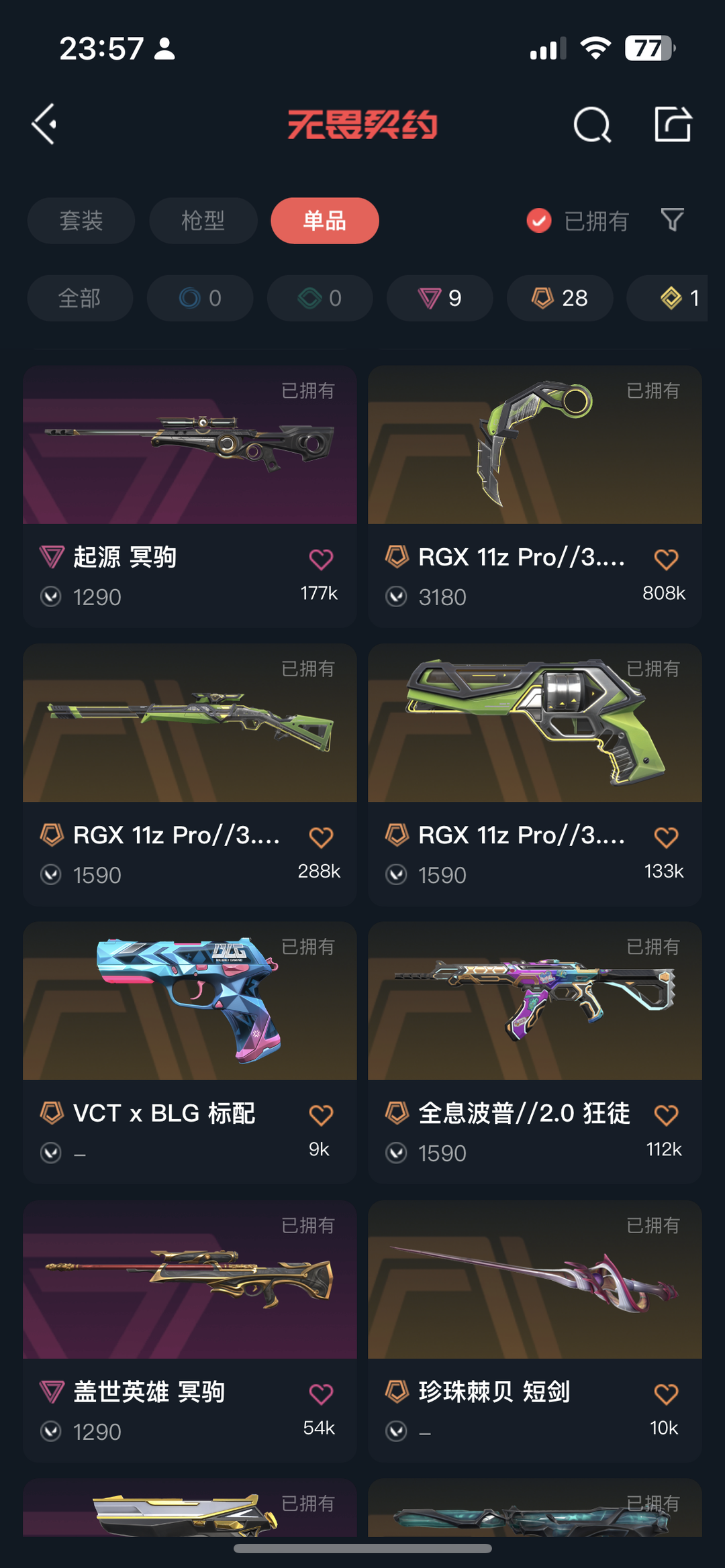
Task: Favorite the 起源 冥驹 skin heart
Action: (321, 559)
